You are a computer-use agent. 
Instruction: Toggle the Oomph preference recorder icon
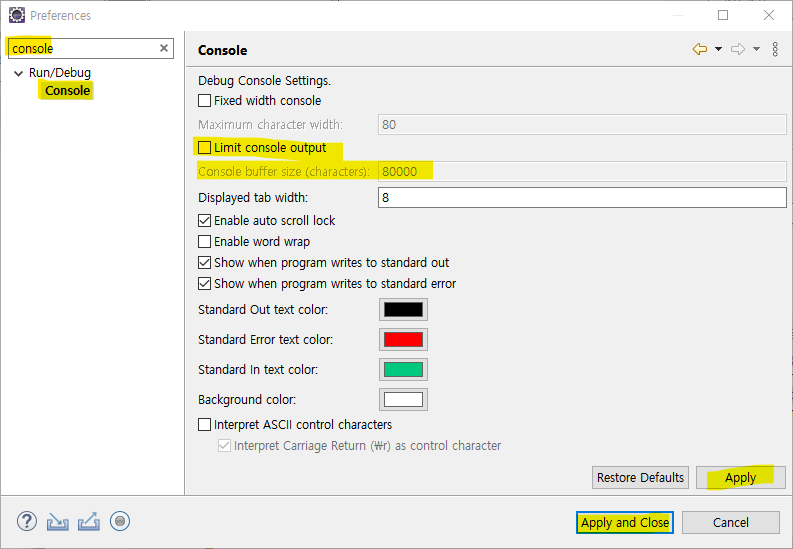click(x=120, y=521)
